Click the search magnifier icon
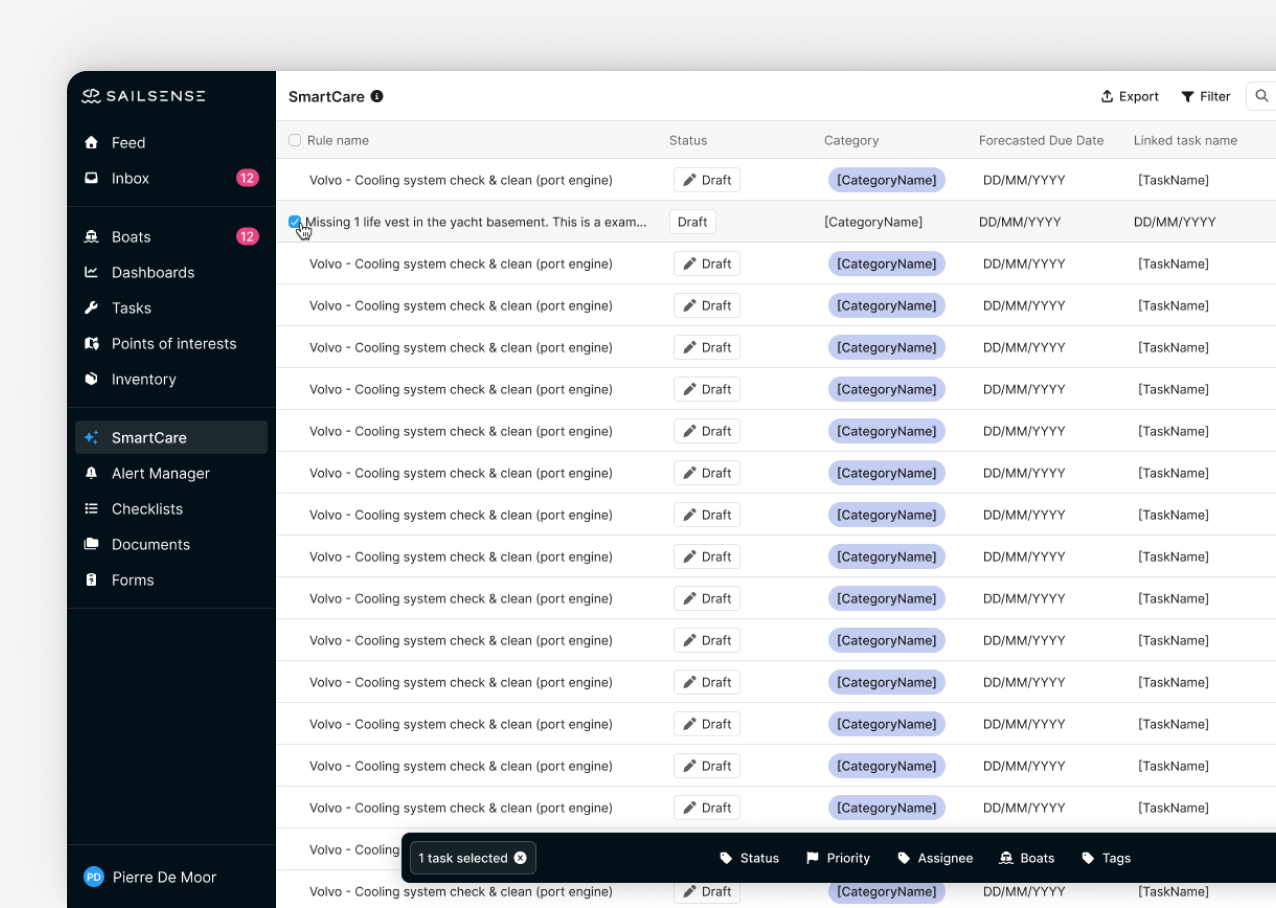The height and width of the screenshot is (908, 1276). 1262,96
